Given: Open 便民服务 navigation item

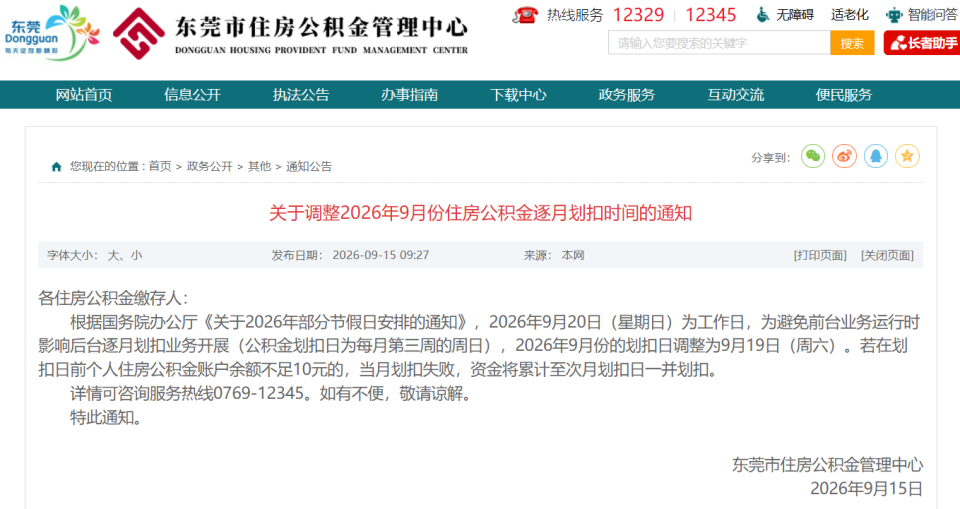Looking at the screenshot, I should 844,95.
